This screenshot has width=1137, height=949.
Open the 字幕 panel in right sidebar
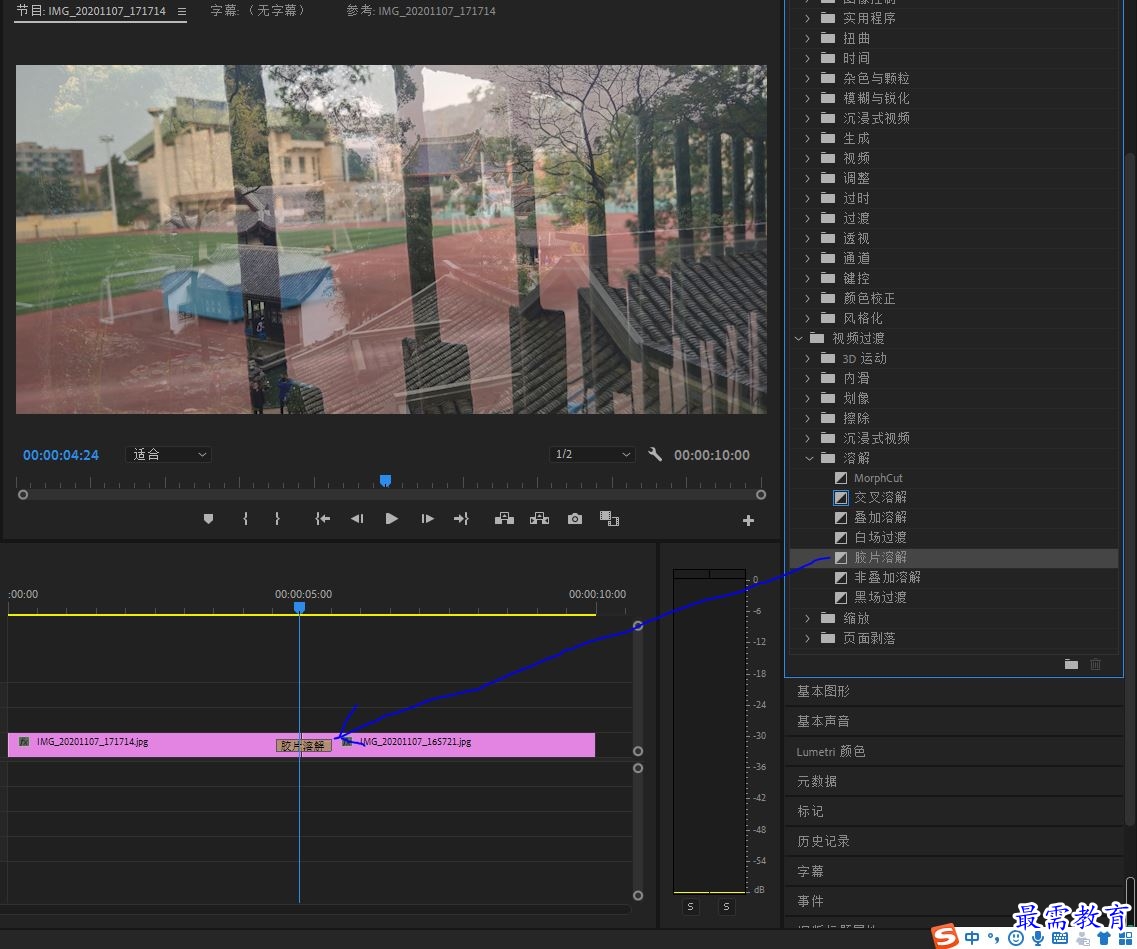pos(810,871)
